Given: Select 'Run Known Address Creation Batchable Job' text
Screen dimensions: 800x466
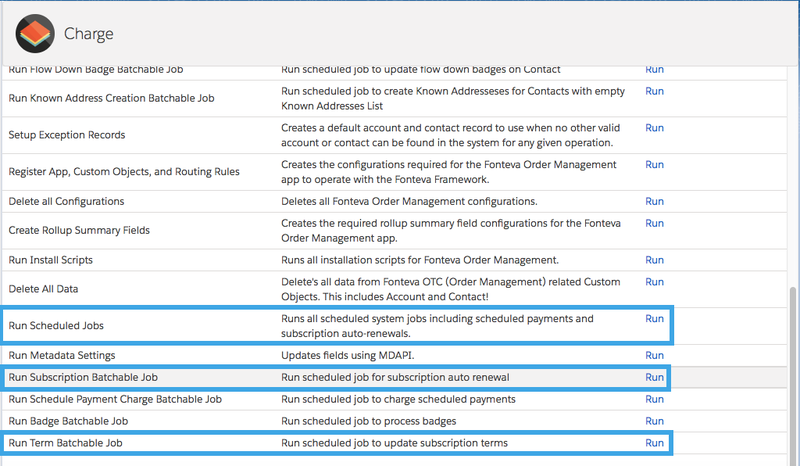Looking at the screenshot, I should (x=111, y=98).
